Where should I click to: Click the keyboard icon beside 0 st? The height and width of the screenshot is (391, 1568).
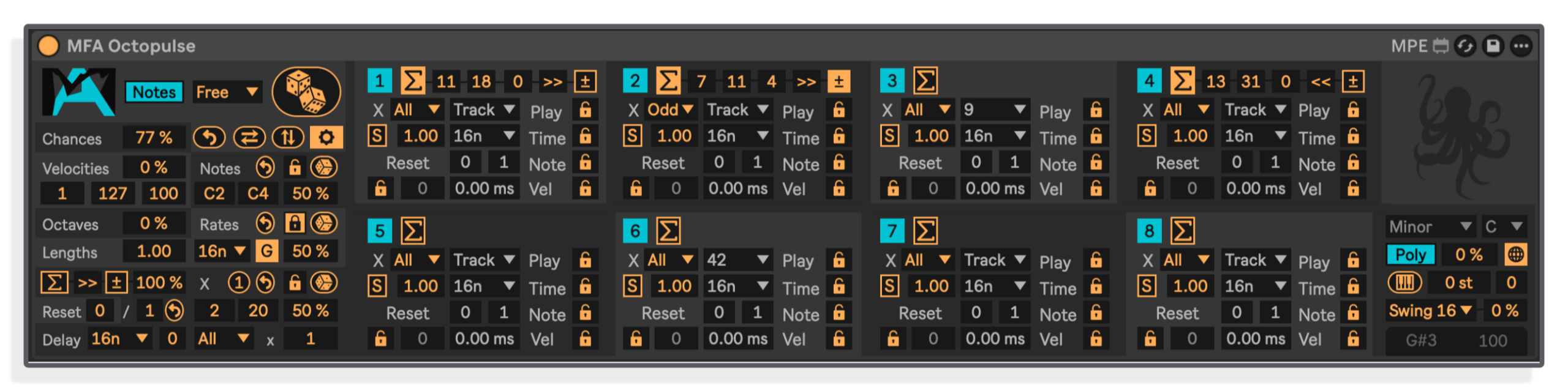[1404, 282]
